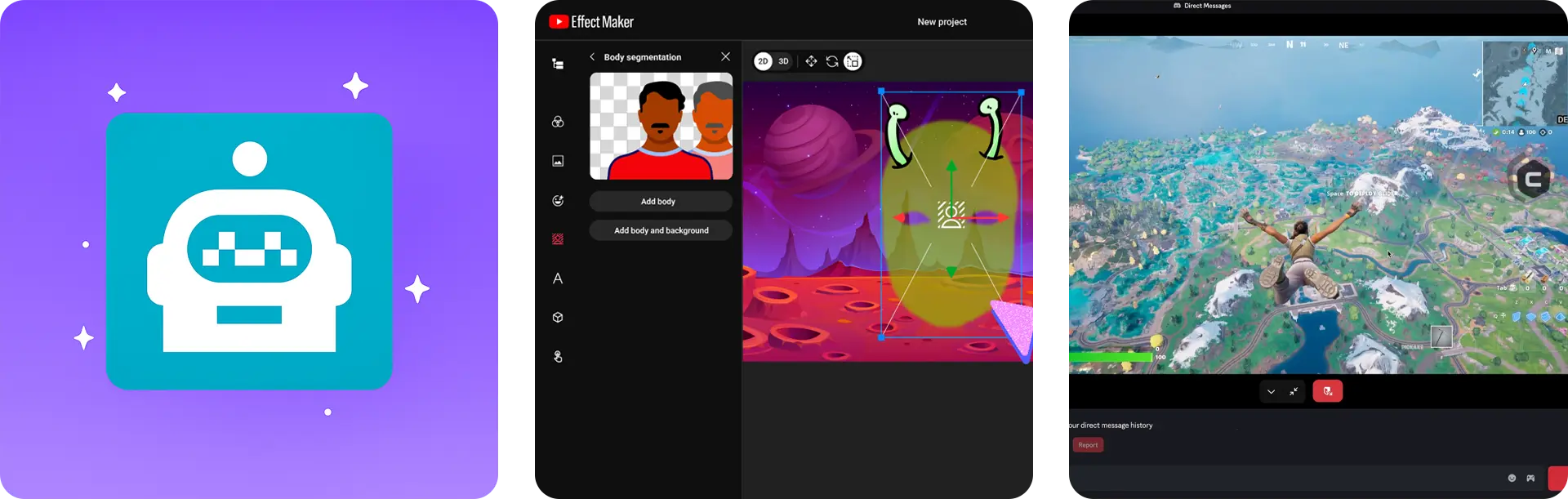This screenshot has width=1568, height=499.
Task: Click the robot icon on teal tile
Action: point(250,247)
